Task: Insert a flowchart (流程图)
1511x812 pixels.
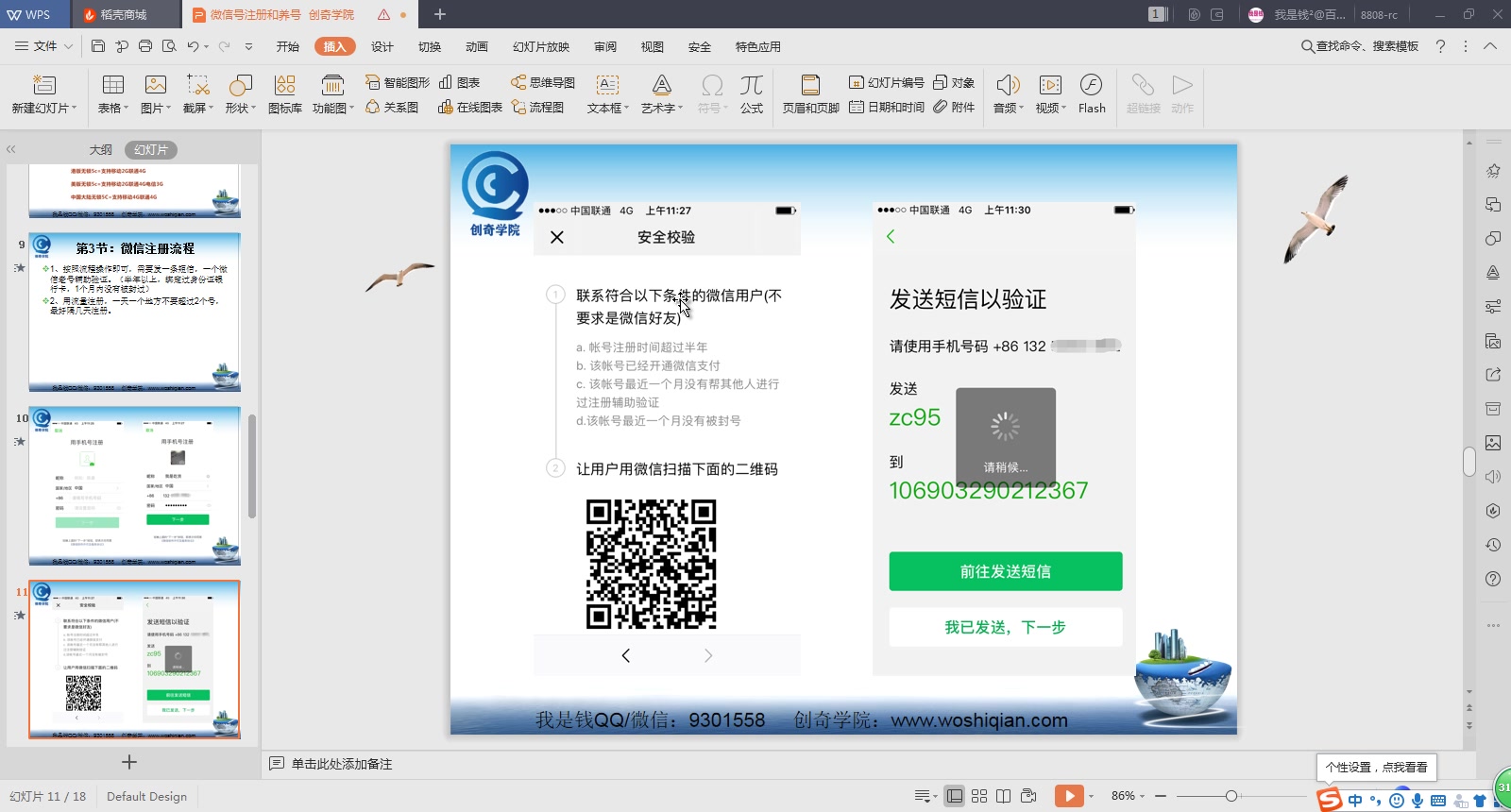Action: coord(538,108)
